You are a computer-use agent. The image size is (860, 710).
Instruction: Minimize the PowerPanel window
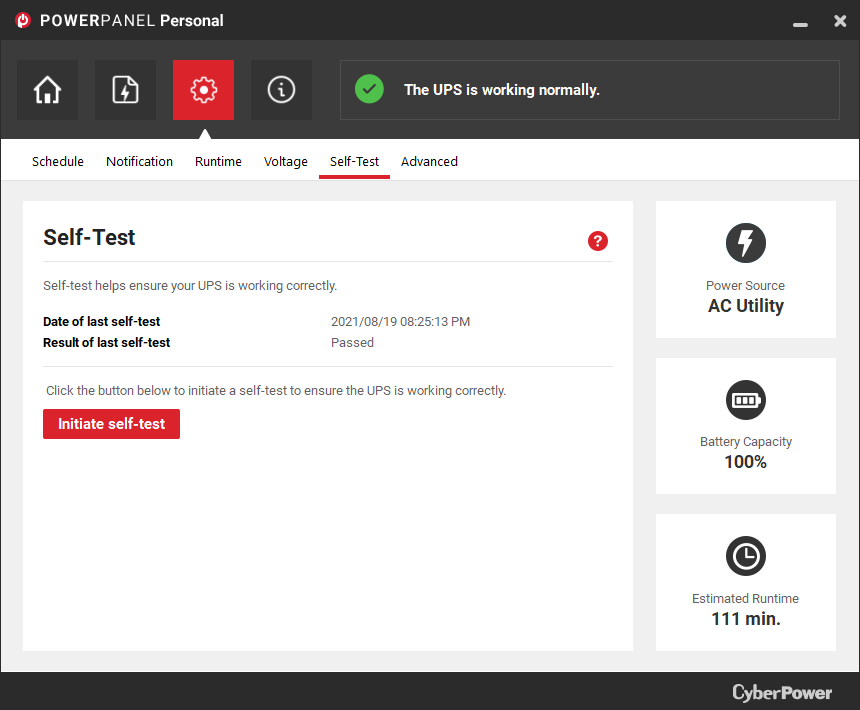click(800, 24)
